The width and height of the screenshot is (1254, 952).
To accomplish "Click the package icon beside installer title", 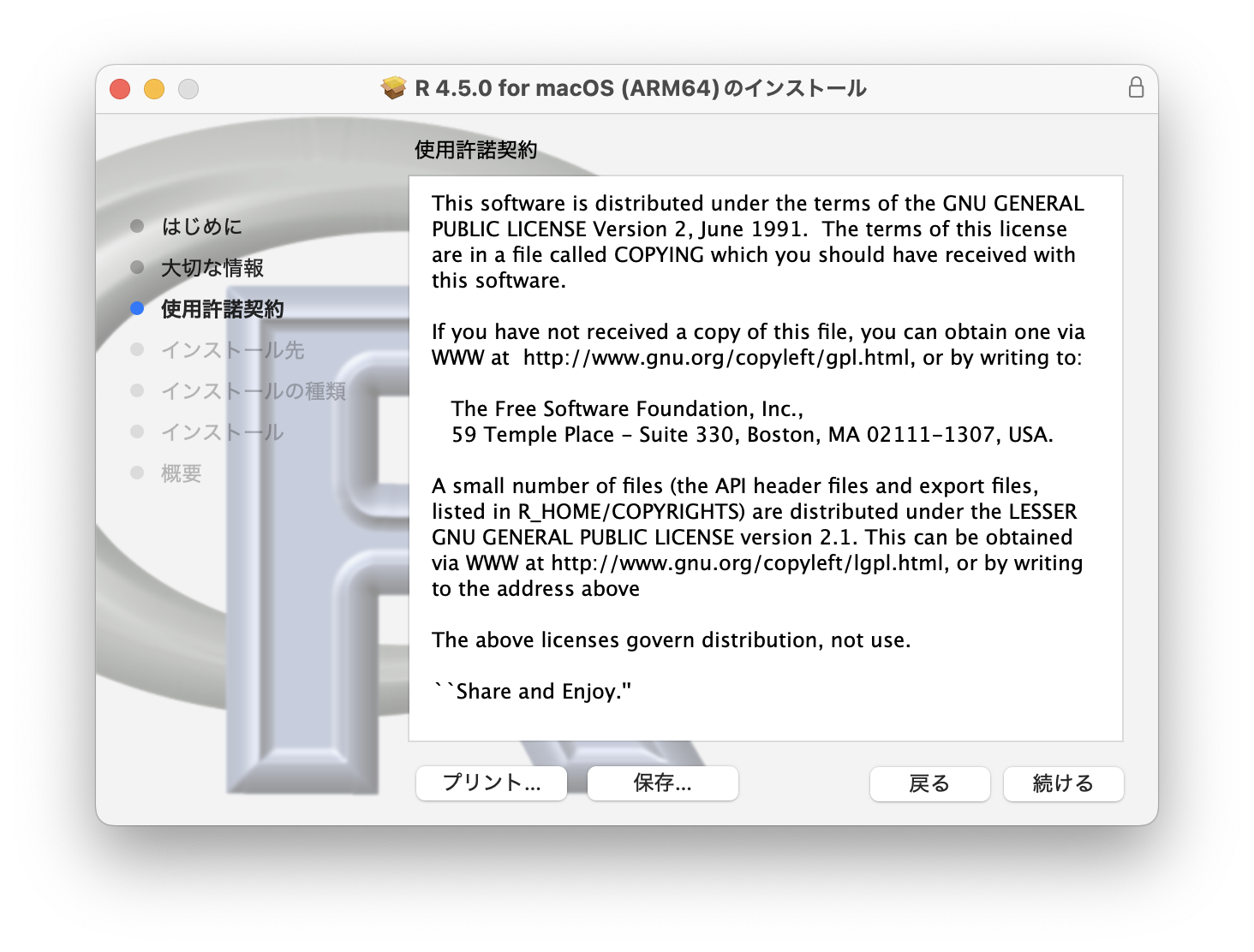I will (x=394, y=88).
